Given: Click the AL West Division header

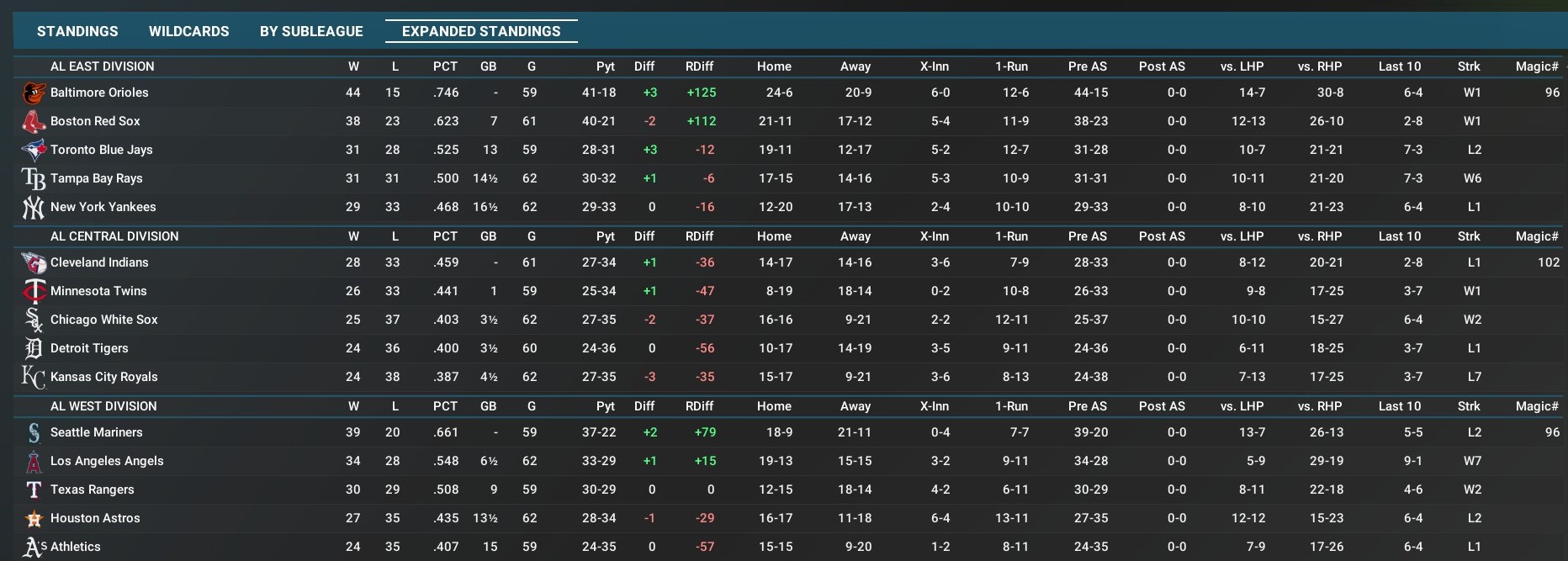Looking at the screenshot, I should point(103,406).
